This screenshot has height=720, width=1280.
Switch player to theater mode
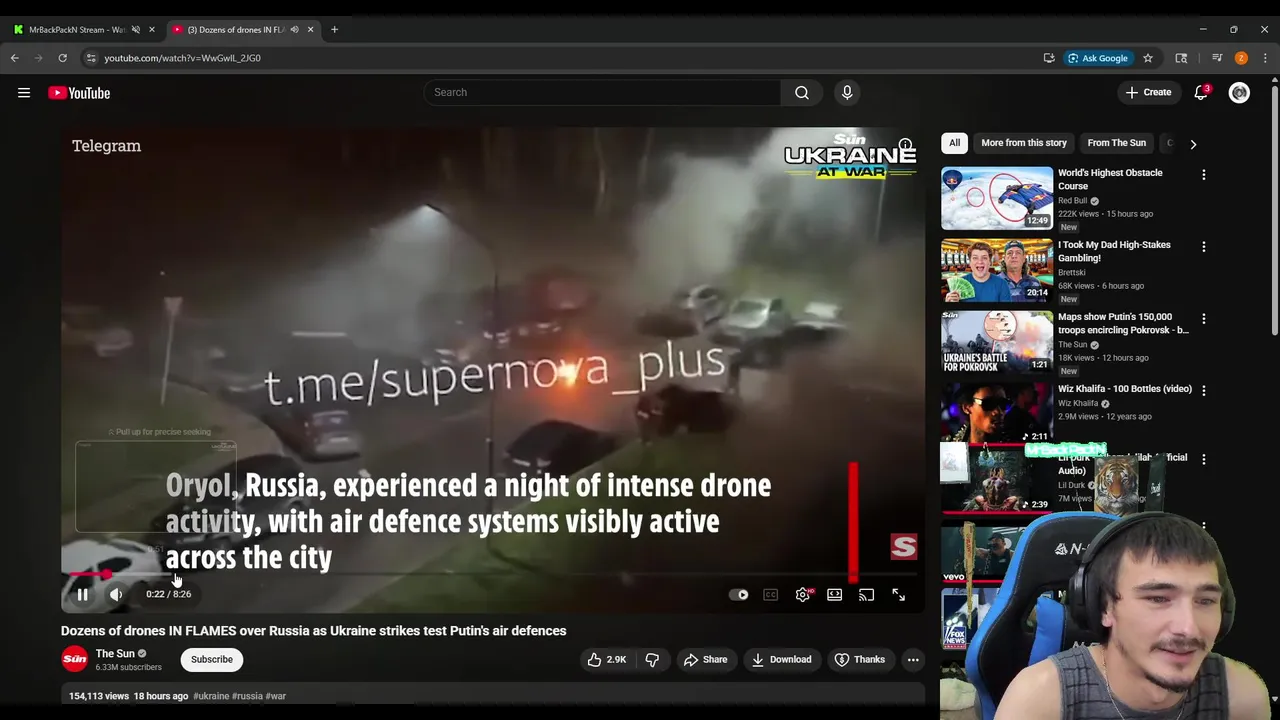tap(834, 594)
